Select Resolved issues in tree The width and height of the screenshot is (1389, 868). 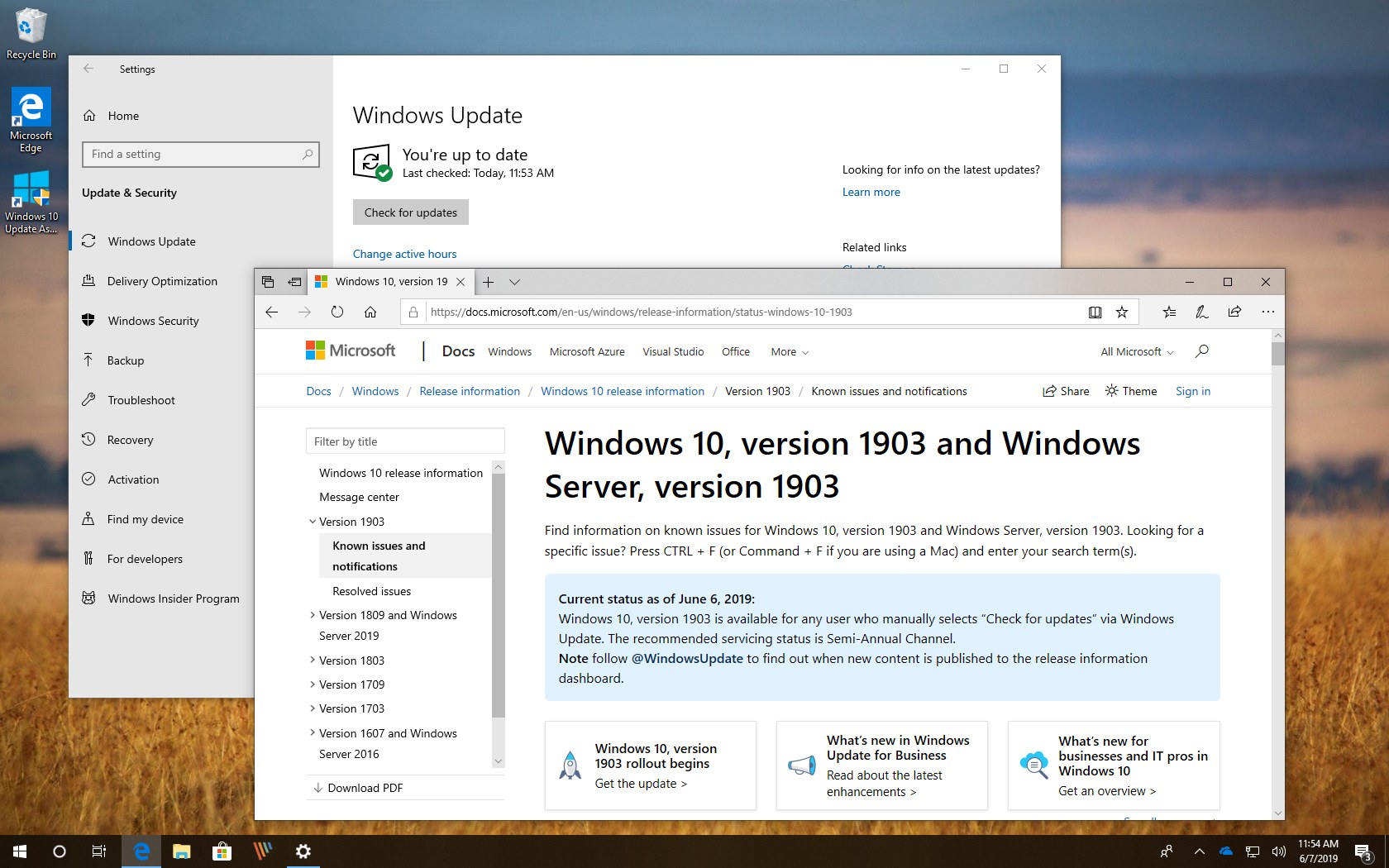(371, 591)
